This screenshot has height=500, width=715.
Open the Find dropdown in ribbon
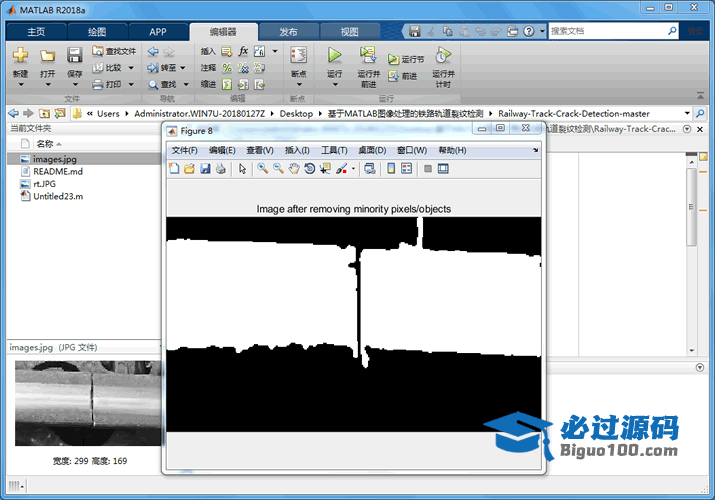(x=186, y=84)
